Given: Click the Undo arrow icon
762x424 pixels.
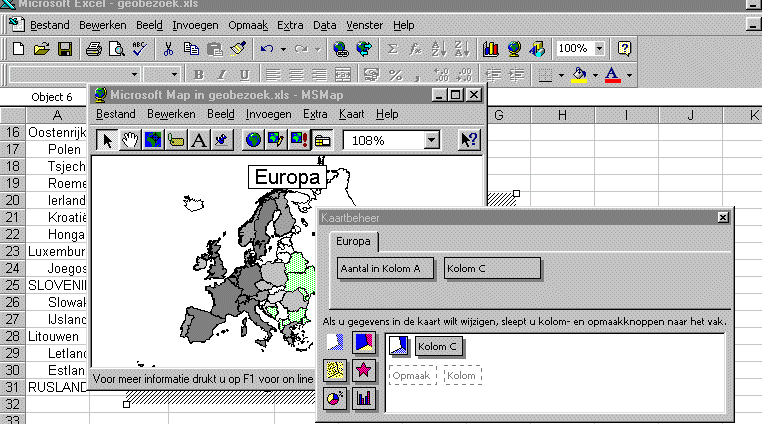Looking at the screenshot, I should click(x=267, y=49).
